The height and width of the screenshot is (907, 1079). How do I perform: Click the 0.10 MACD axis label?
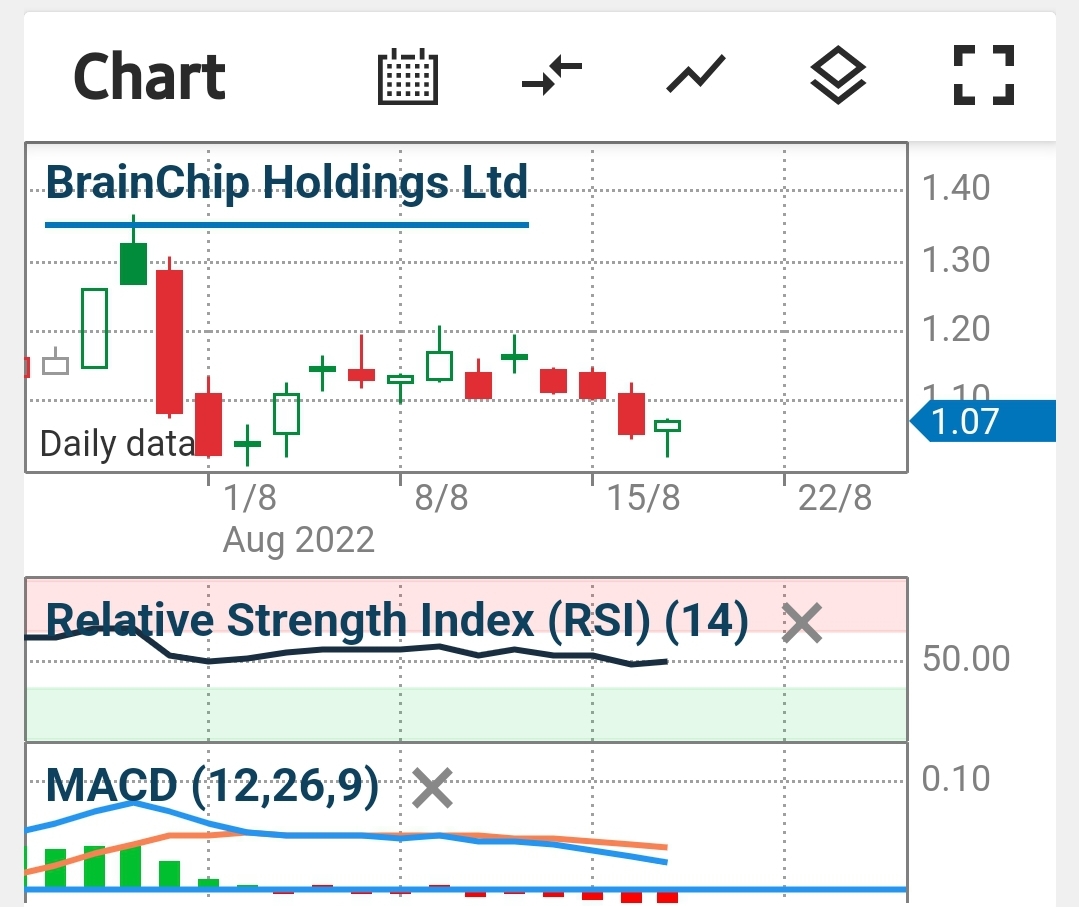956,779
